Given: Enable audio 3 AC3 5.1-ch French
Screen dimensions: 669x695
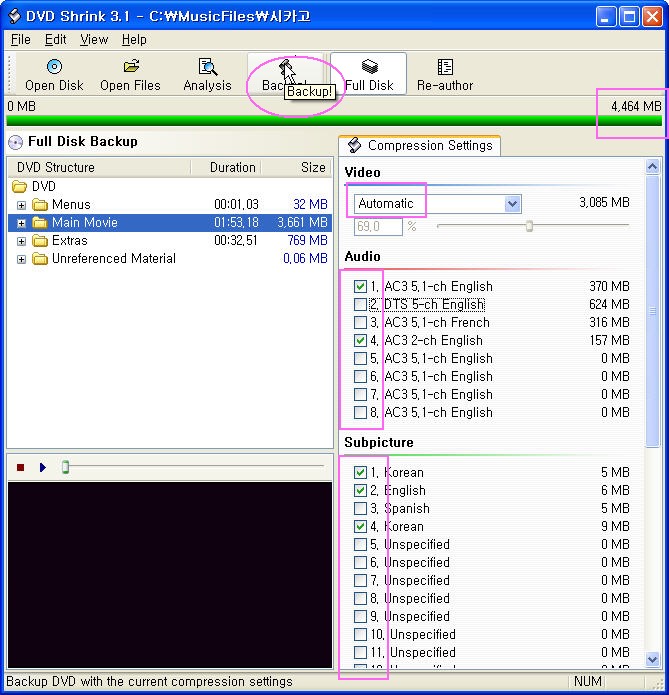Looking at the screenshot, I should (x=360, y=322).
